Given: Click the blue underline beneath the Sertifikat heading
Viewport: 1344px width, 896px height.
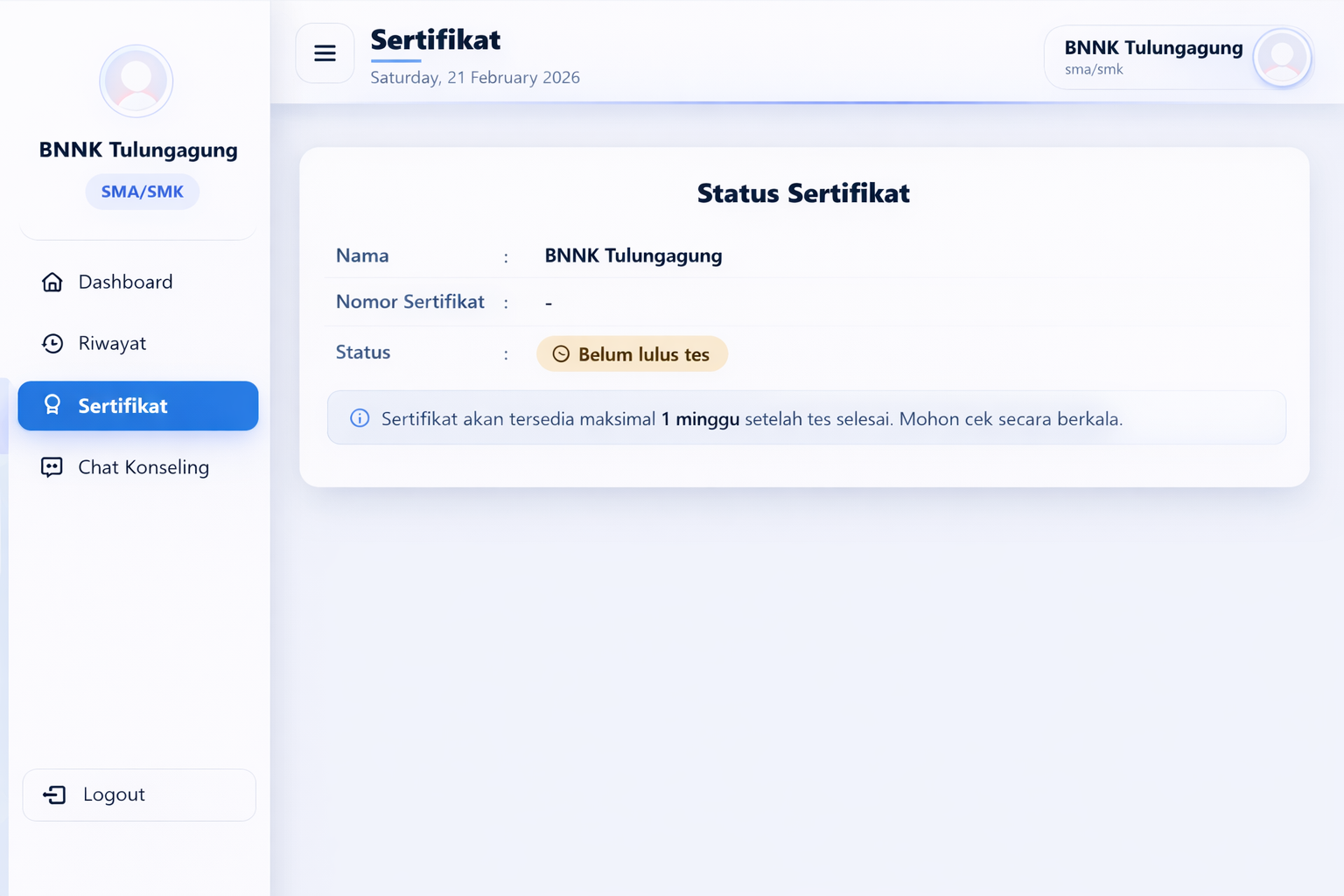Looking at the screenshot, I should pos(395,62).
